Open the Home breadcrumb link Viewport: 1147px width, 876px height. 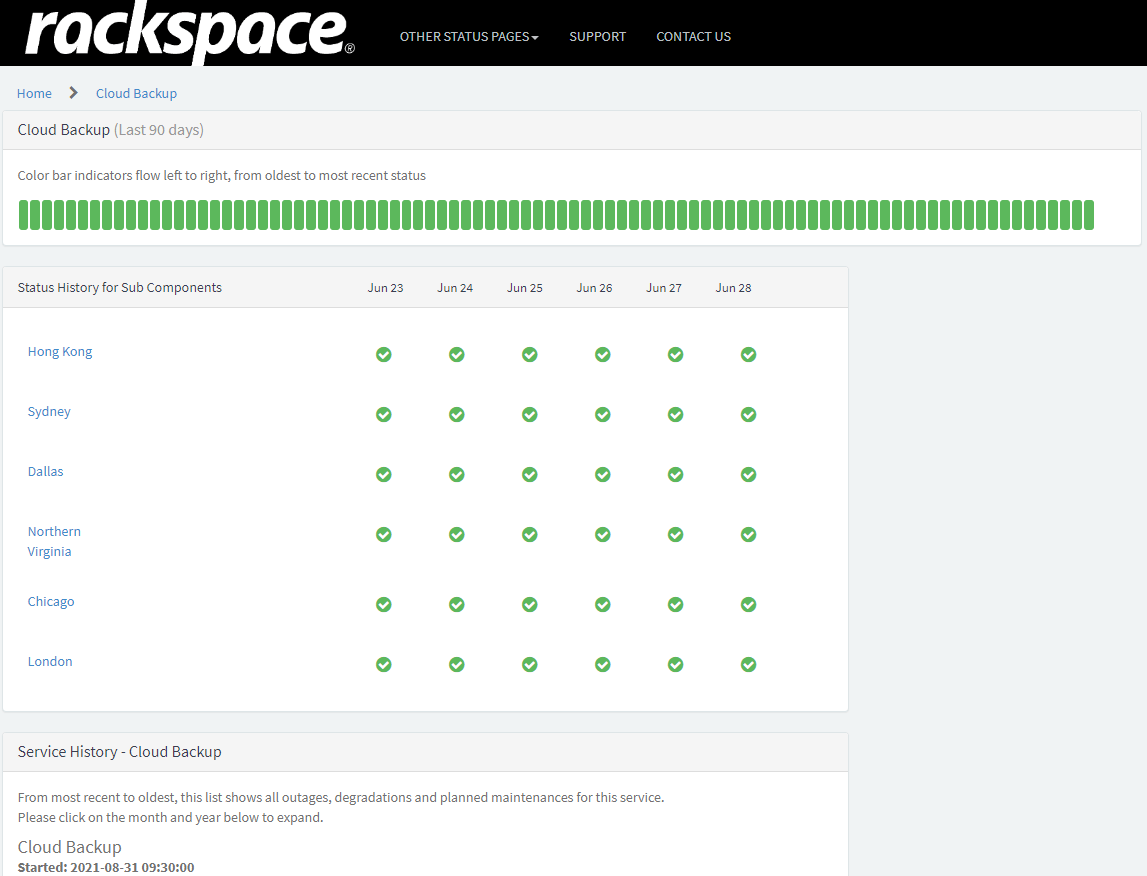[x=34, y=92]
